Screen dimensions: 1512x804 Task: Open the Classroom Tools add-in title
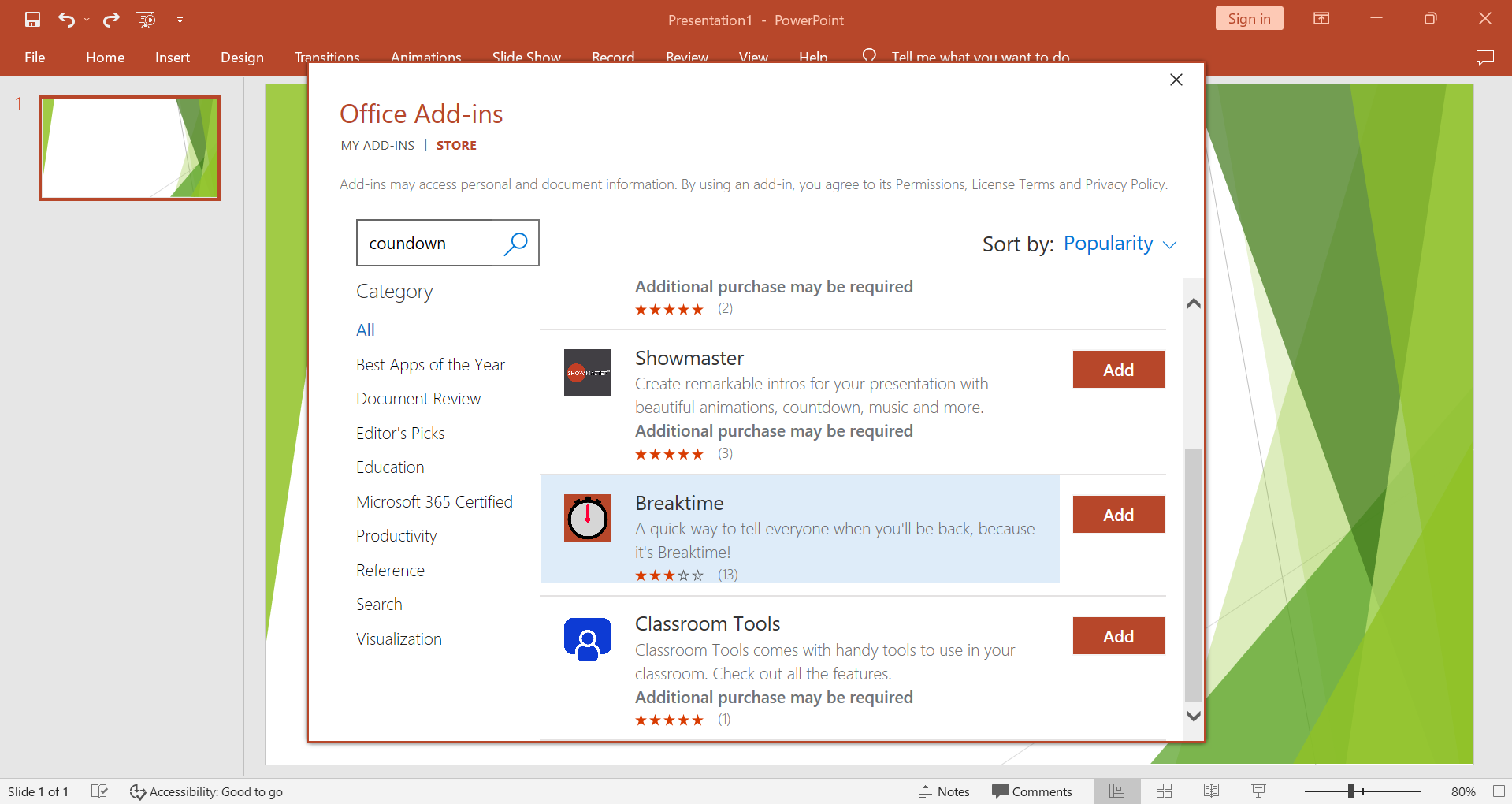(x=708, y=624)
